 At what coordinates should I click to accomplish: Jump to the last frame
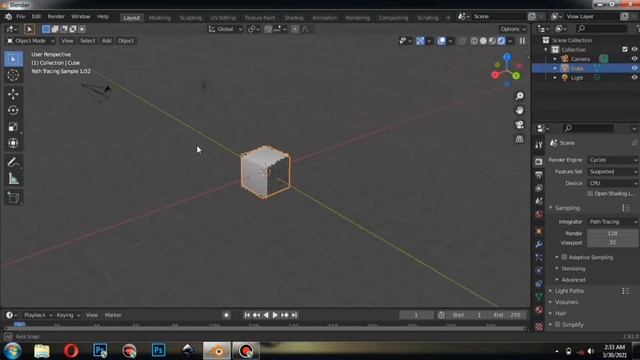(294, 315)
